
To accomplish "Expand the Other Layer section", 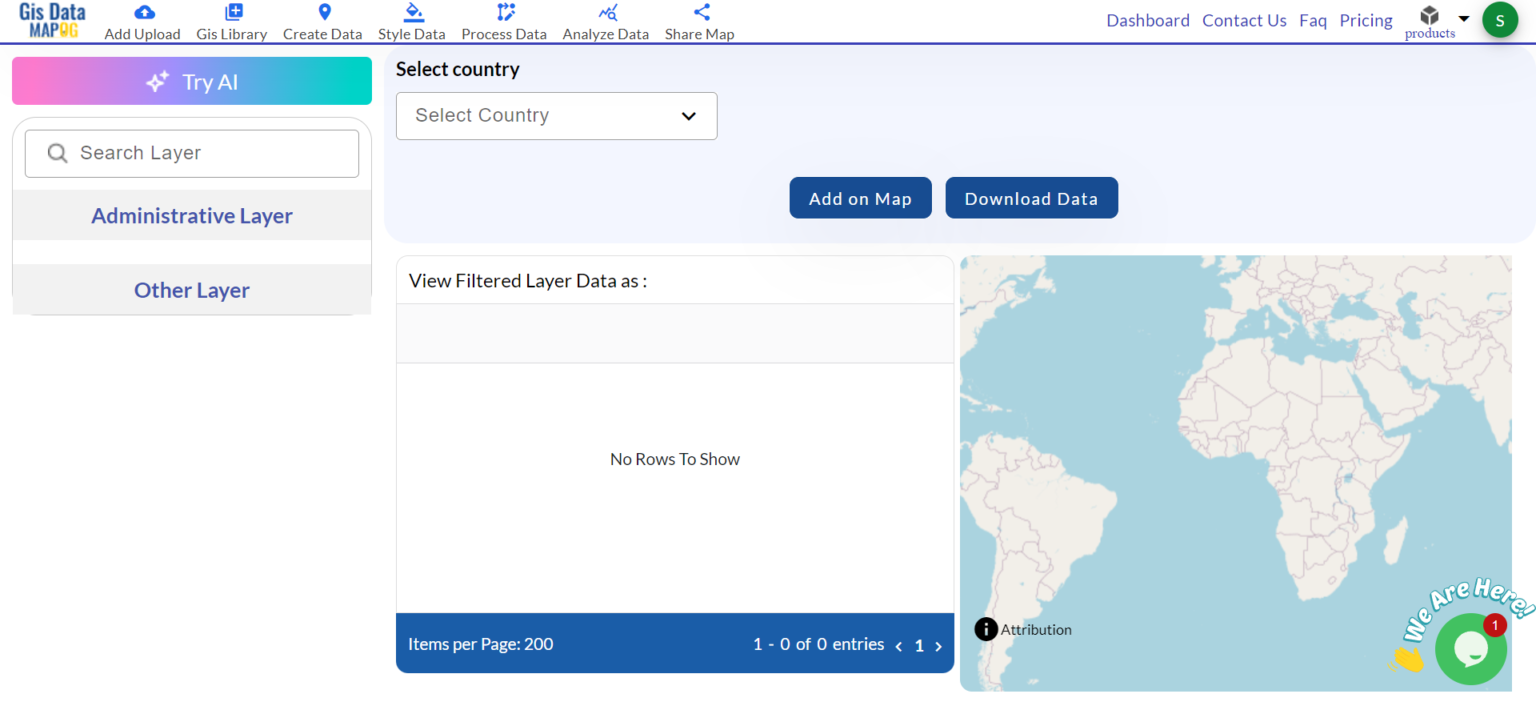I will [192, 290].
